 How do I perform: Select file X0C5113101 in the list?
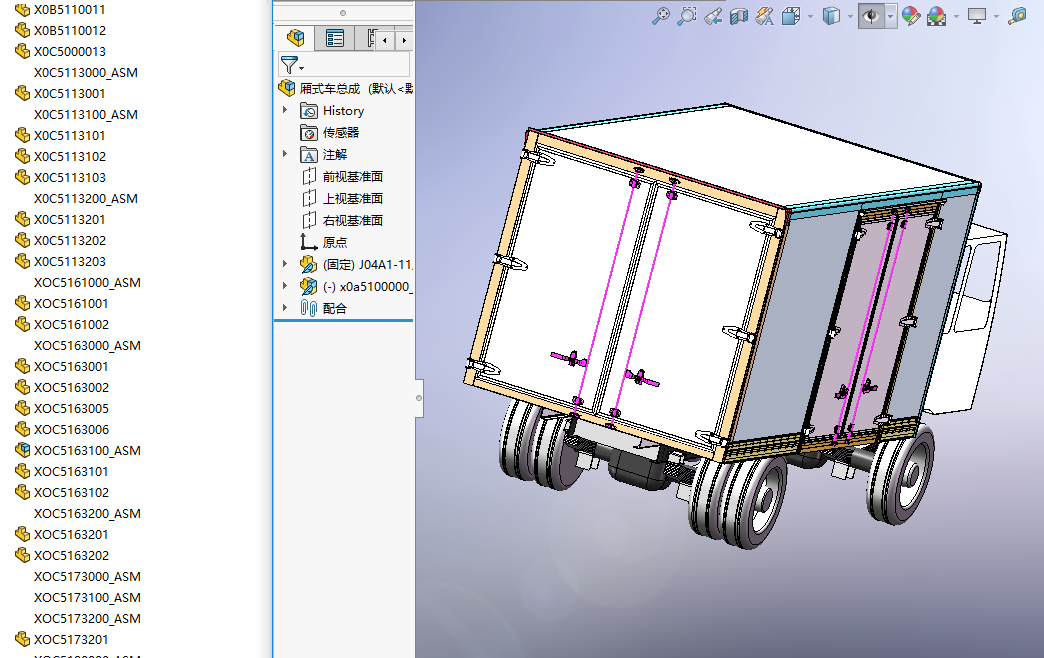coord(70,135)
